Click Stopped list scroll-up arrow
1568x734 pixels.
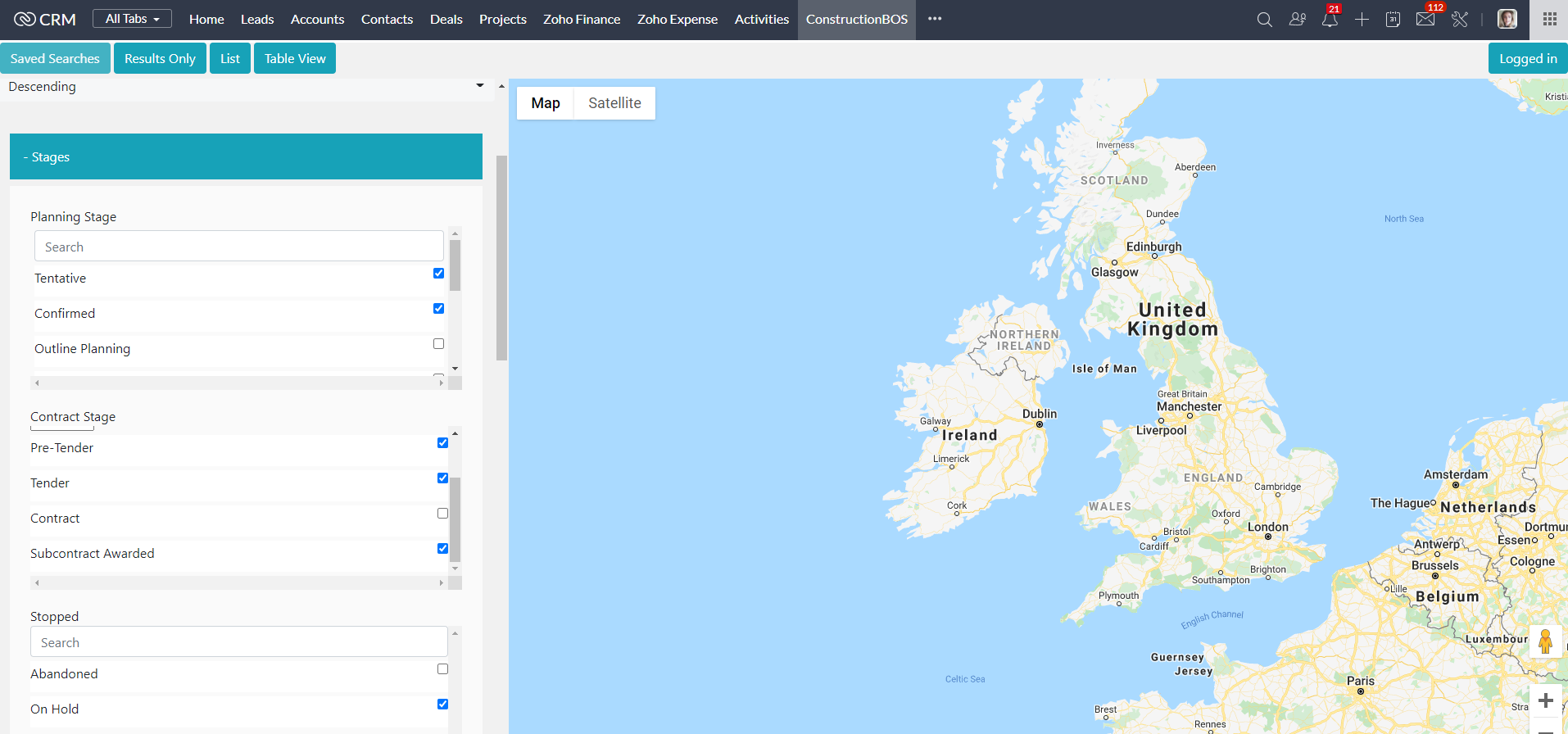(x=455, y=632)
